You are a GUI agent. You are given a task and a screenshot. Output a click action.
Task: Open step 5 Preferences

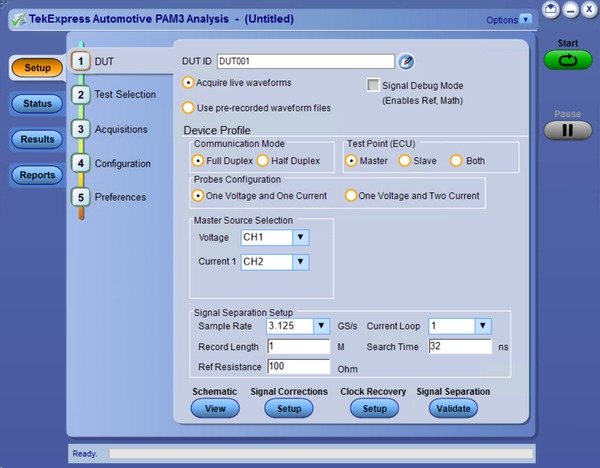coord(120,197)
